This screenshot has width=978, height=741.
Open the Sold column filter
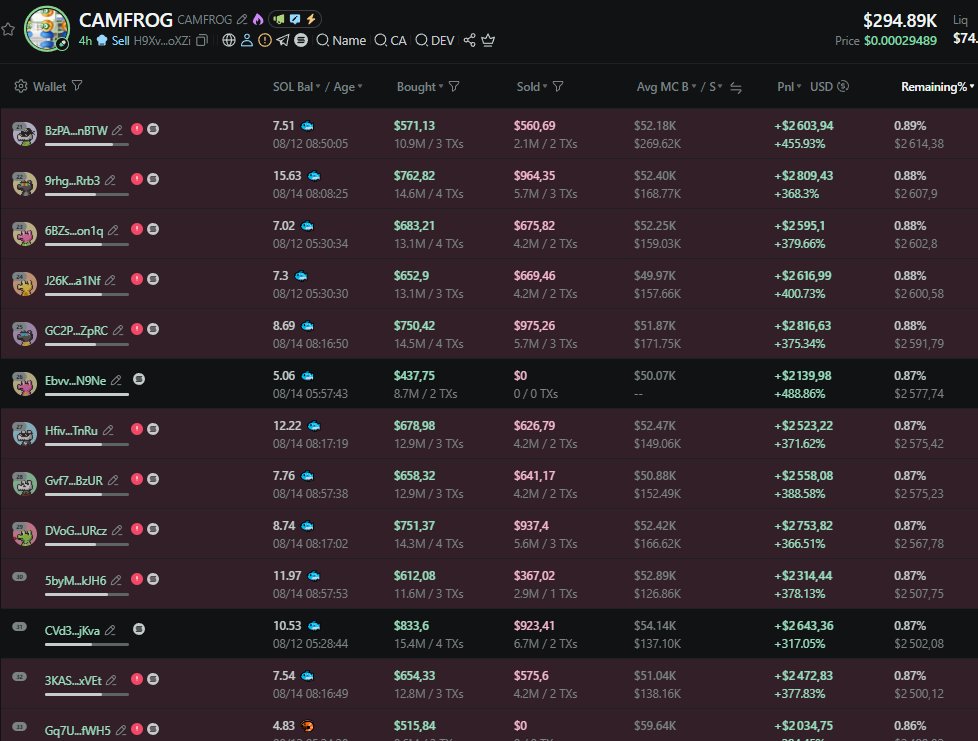tap(558, 87)
